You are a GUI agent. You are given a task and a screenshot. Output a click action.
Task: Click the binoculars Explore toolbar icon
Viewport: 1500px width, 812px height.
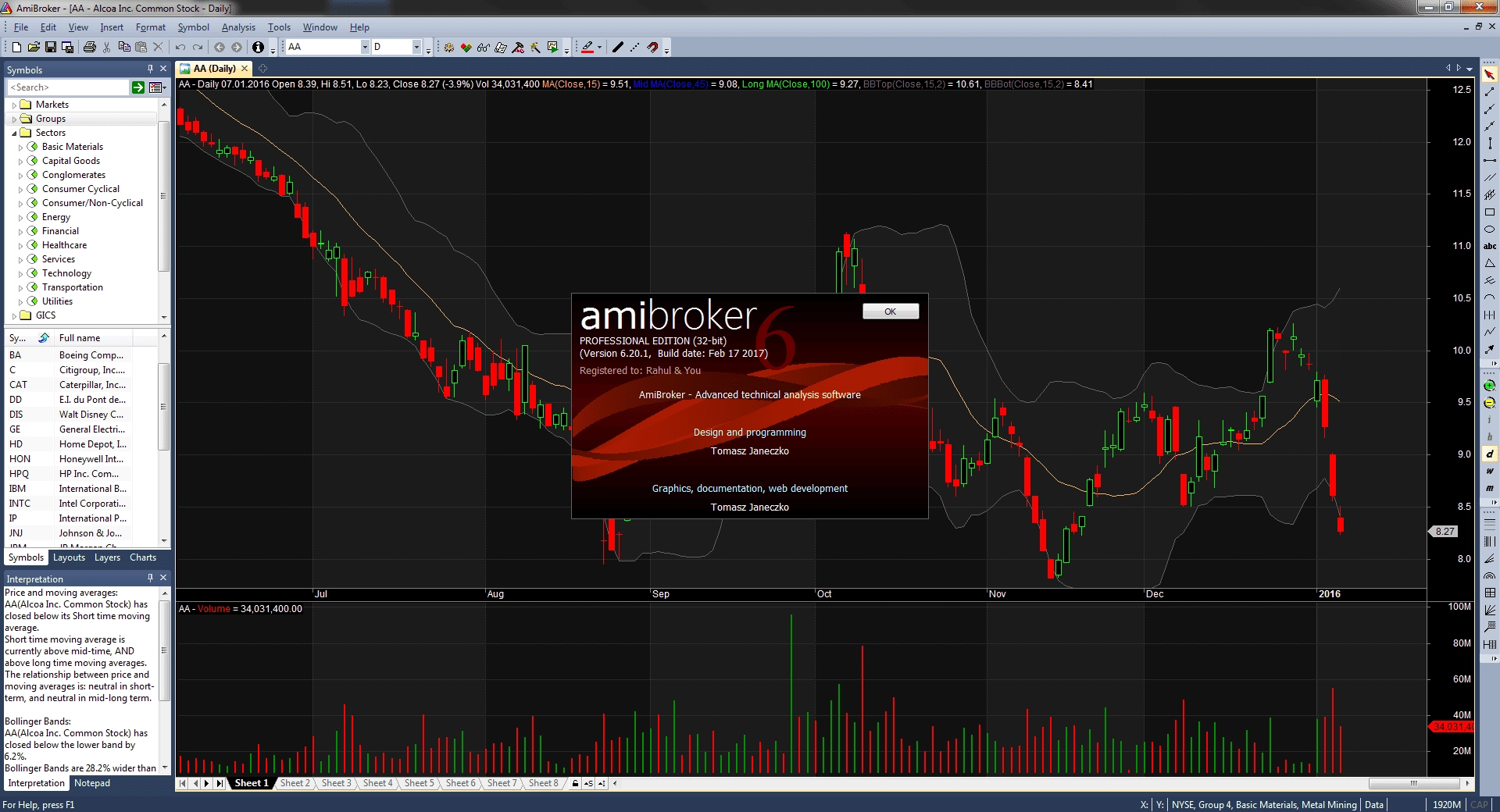pyautogui.click(x=484, y=48)
